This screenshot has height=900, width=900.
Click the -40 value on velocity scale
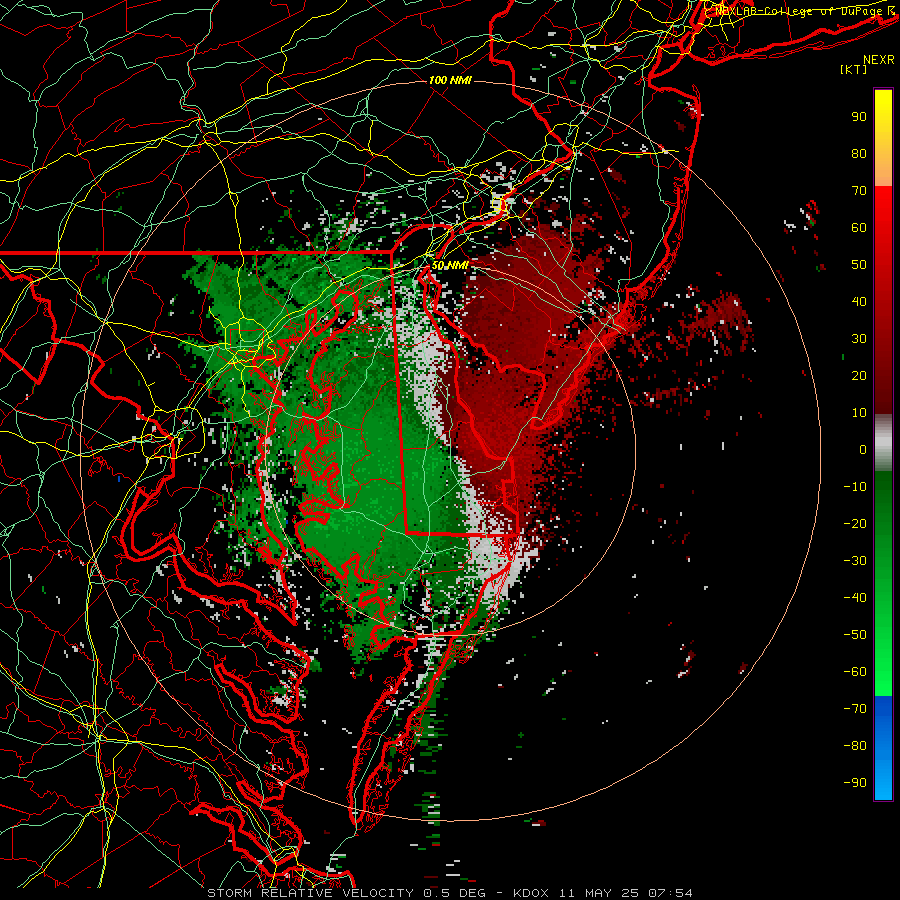pyautogui.click(x=855, y=598)
